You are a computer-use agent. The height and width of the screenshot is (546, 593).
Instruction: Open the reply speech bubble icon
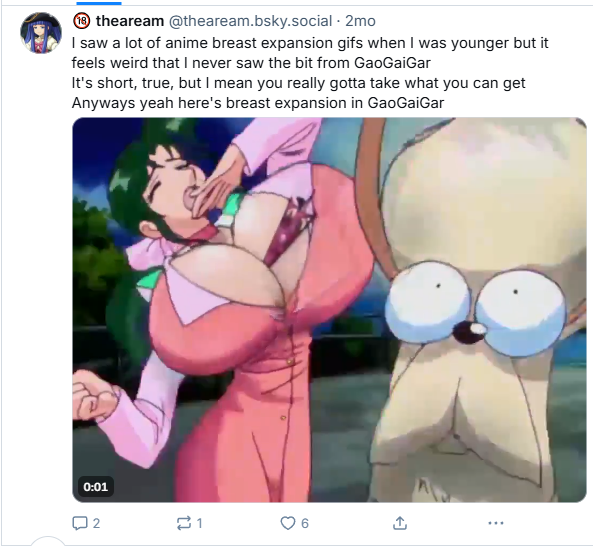point(79,523)
